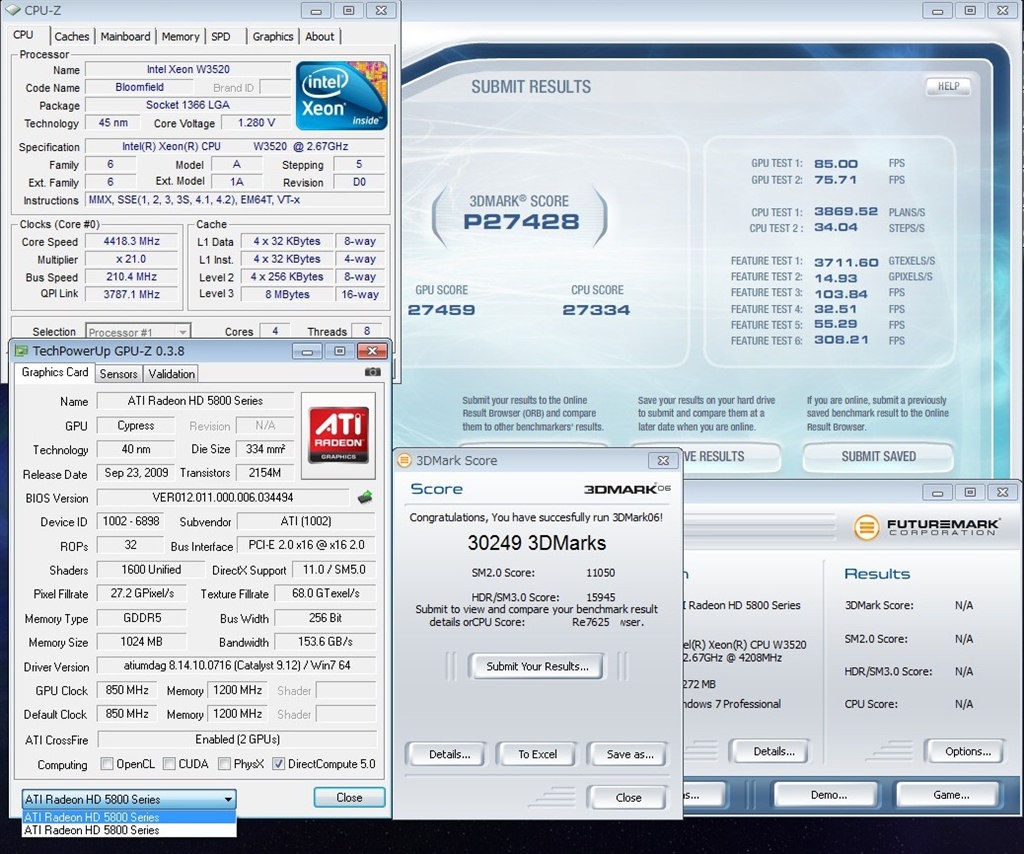Screen dimensions: 1024x854
Task: Switch to the Caches tab in CPU-Z
Action: pyautogui.click(x=72, y=37)
